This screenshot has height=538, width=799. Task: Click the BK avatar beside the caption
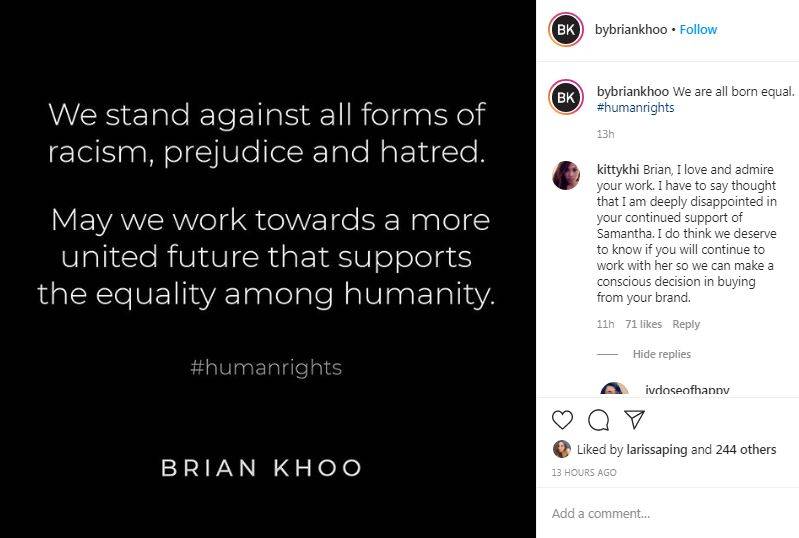pyautogui.click(x=566, y=97)
